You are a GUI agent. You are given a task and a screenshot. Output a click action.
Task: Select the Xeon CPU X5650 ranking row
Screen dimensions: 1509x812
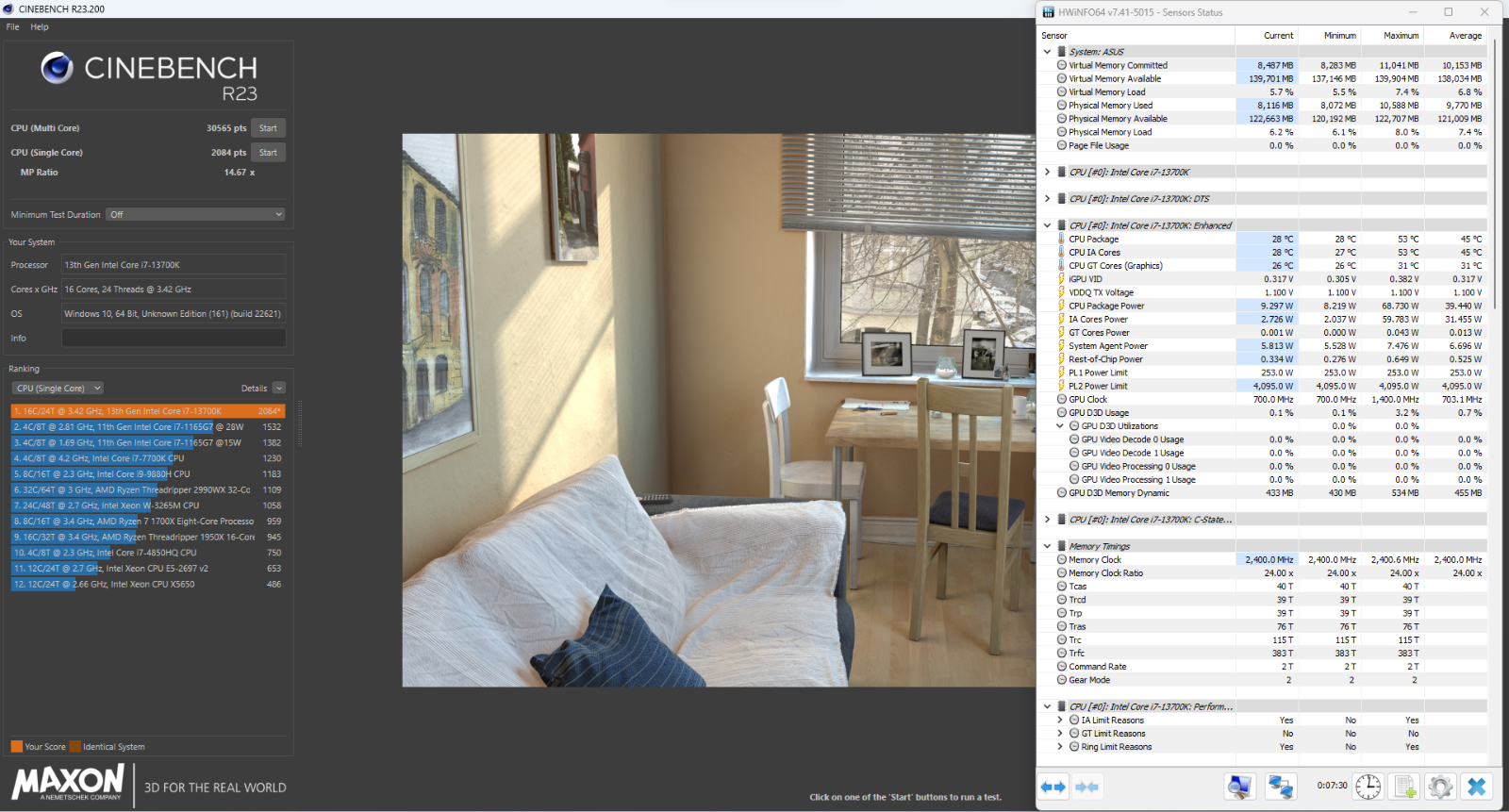pyautogui.click(x=147, y=585)
